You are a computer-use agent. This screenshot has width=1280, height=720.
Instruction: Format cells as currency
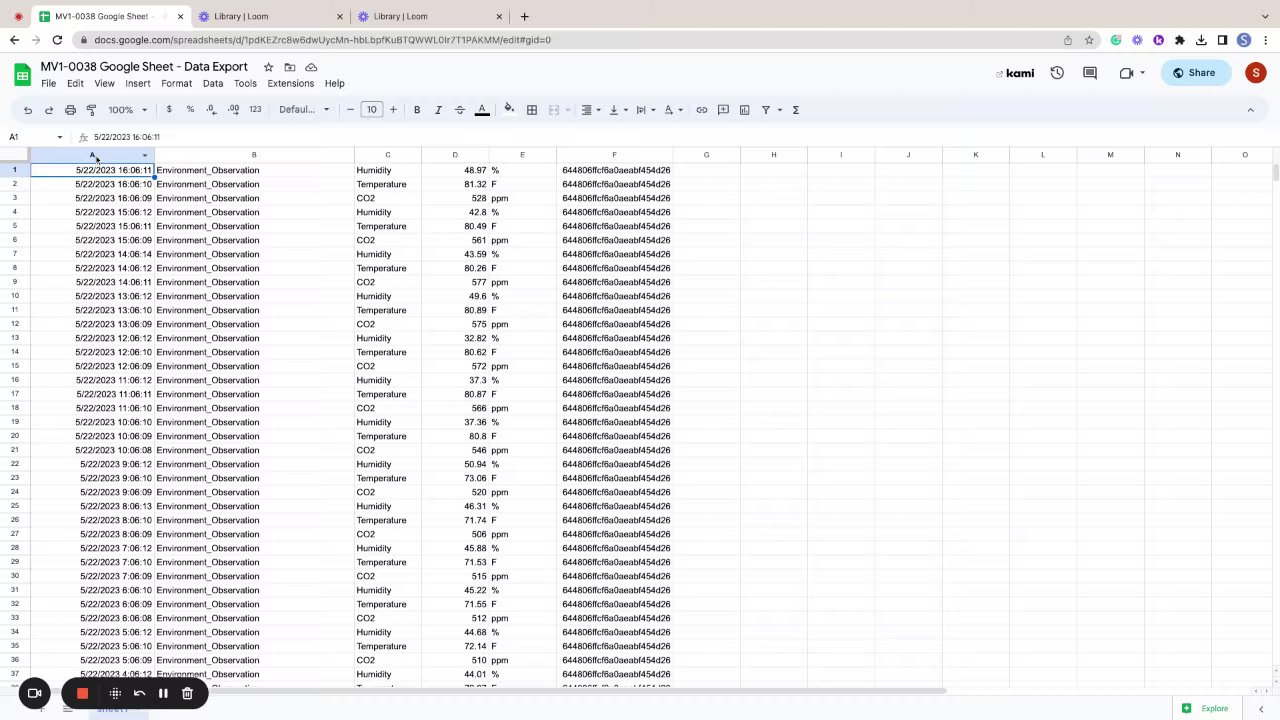(x=169, y=110)
